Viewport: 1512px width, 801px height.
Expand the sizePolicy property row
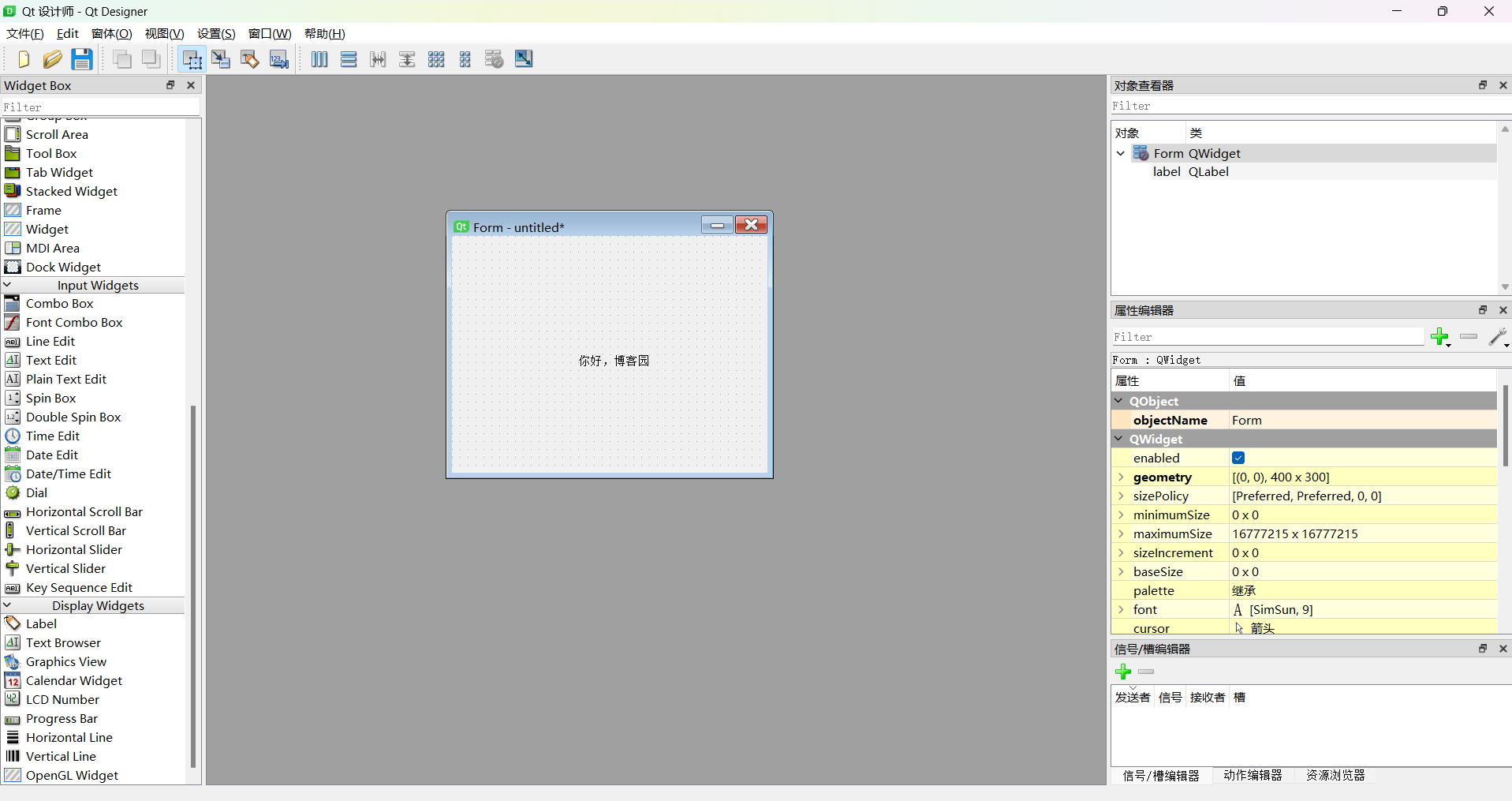pyautogui.click(x=1121, y=496)
